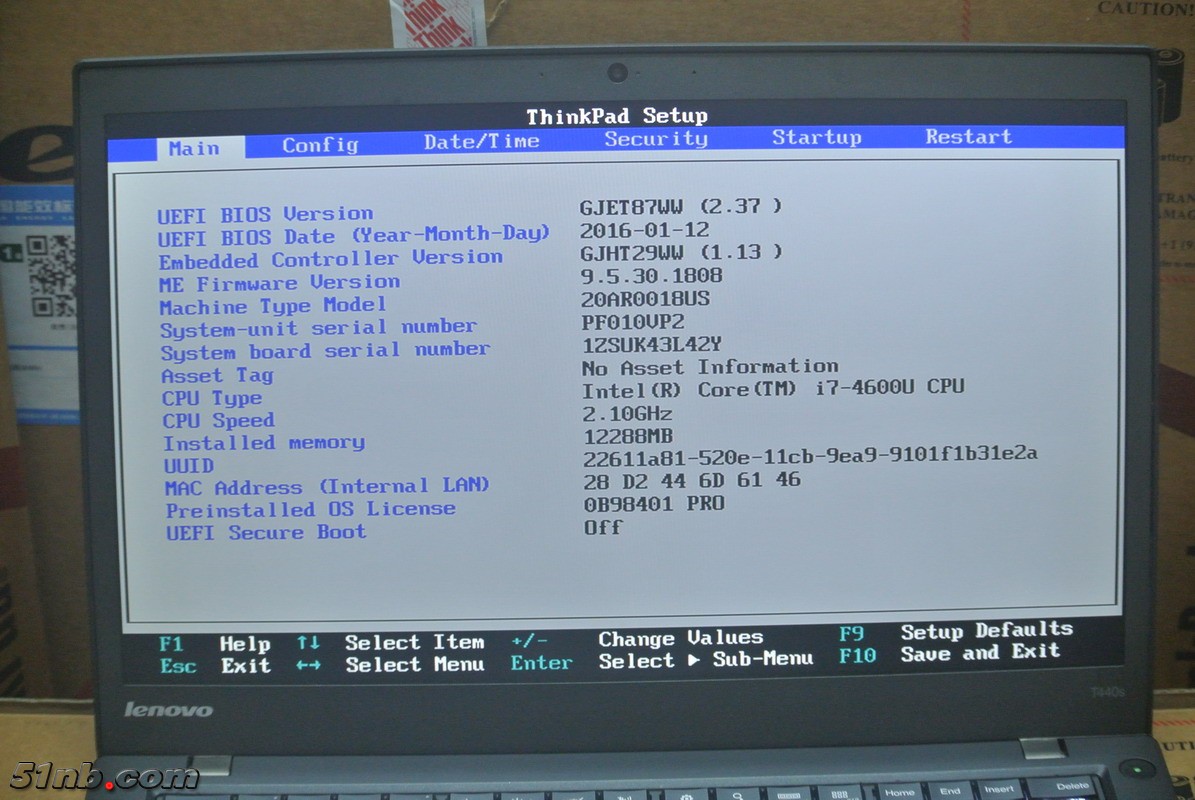
Task: Click the up/down arrows Select Item icon
Action: pyautogui.click(x=308, y=643)
